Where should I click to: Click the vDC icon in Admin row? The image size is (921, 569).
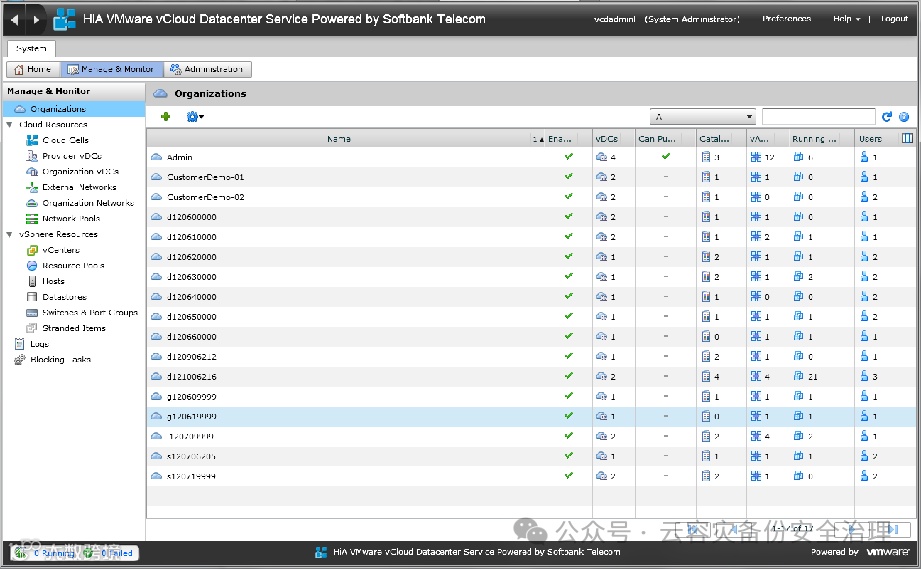pos(601,157)
